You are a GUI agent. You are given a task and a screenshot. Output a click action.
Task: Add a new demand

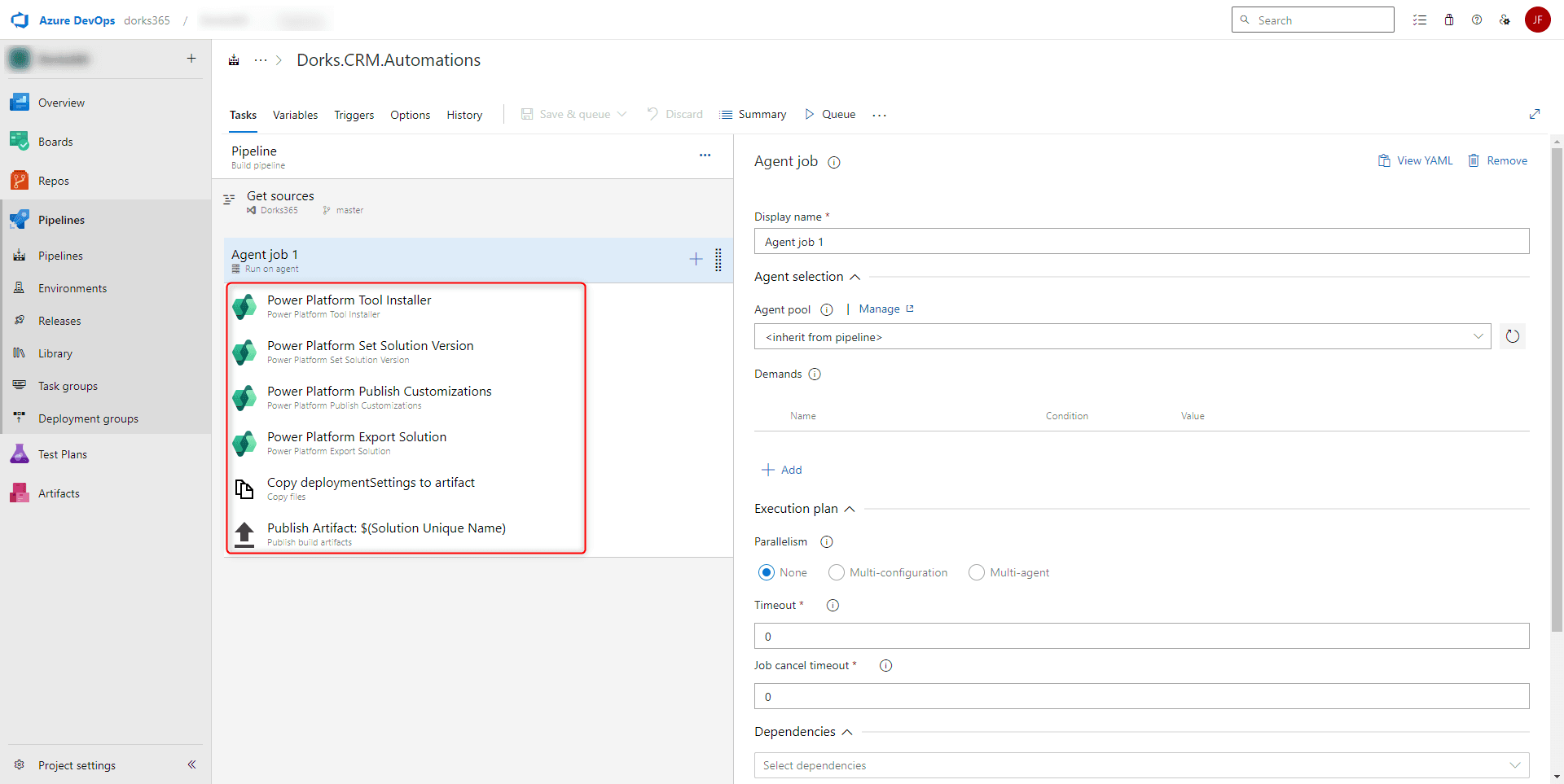click(781, 470)
